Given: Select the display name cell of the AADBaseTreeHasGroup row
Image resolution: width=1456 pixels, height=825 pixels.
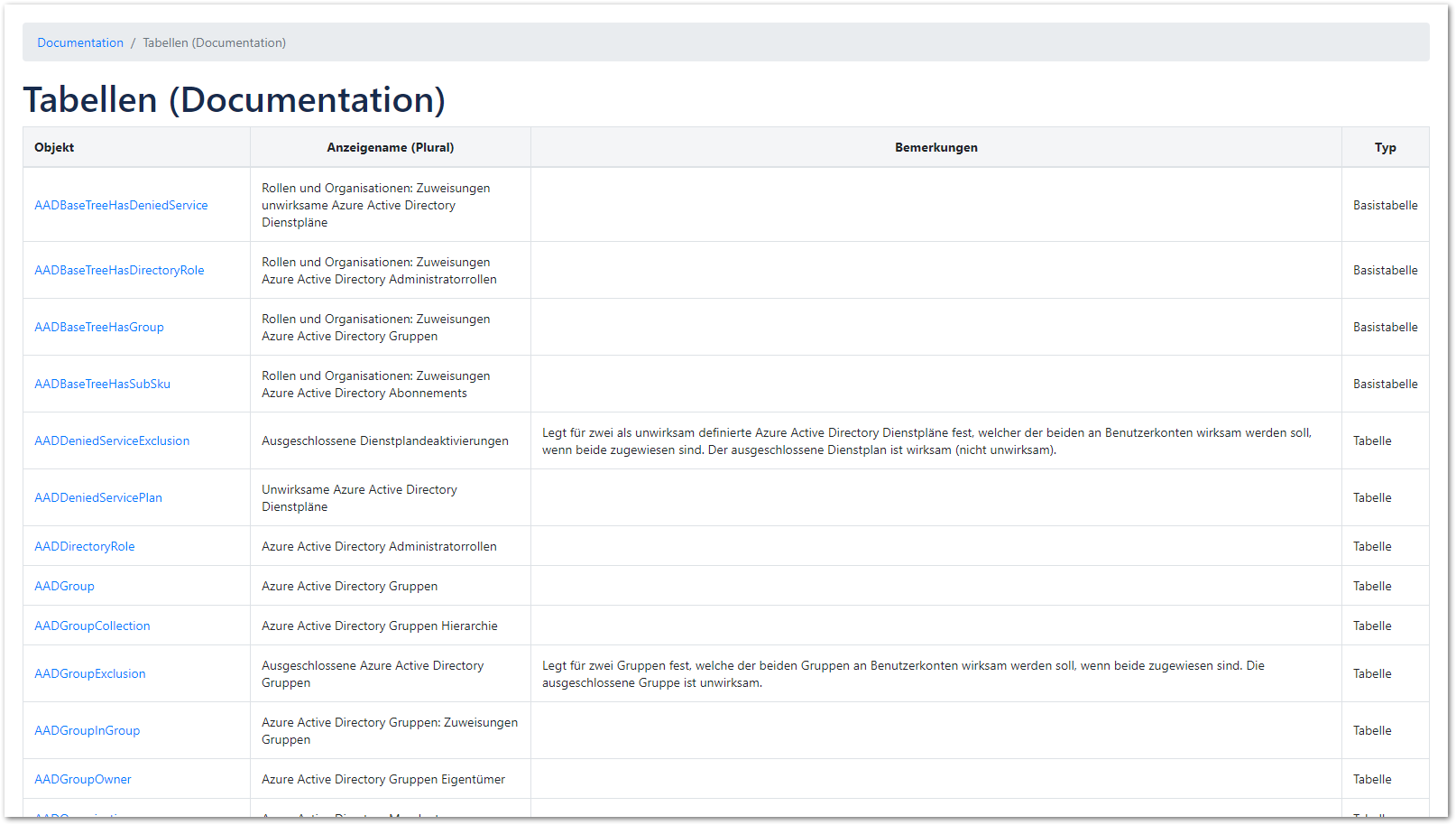Looking at the screenshot, I should tap(391, 327).
